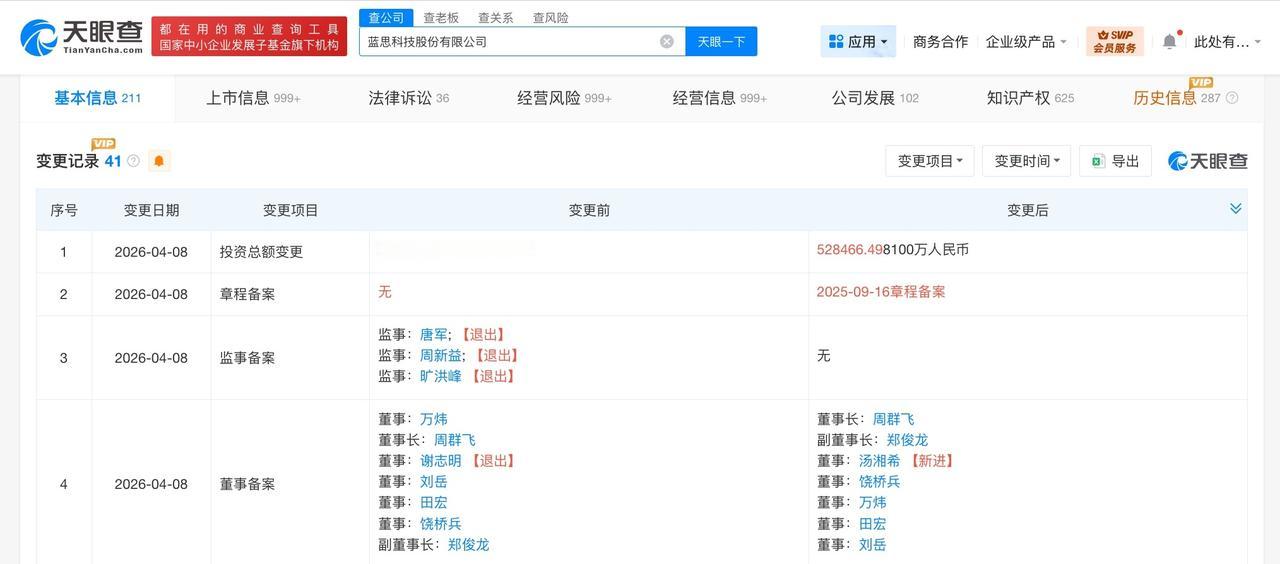This screenshot has height=564, width=1280.
Task: Open the 法律诉讼 tab
Action: tap(408, 98)
